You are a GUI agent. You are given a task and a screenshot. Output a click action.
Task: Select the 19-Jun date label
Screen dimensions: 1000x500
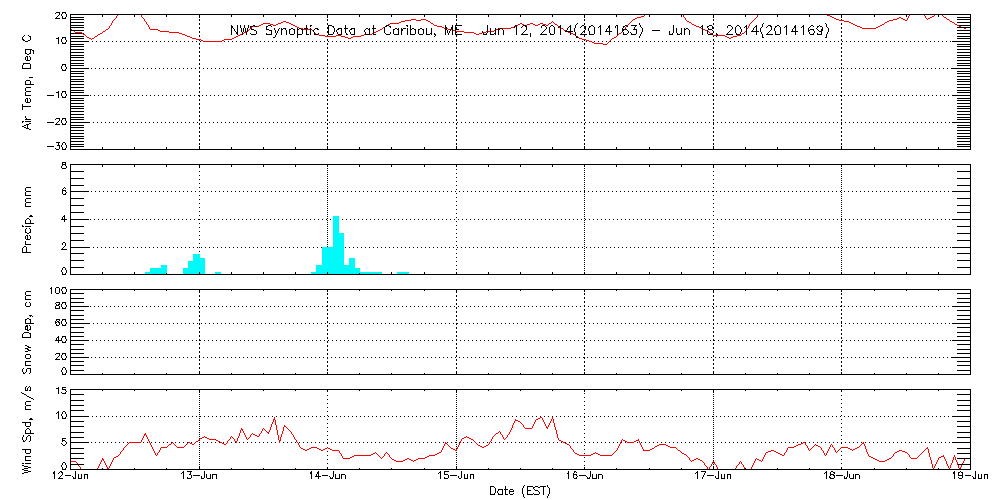pyautogui.click(x=969, y=478)
